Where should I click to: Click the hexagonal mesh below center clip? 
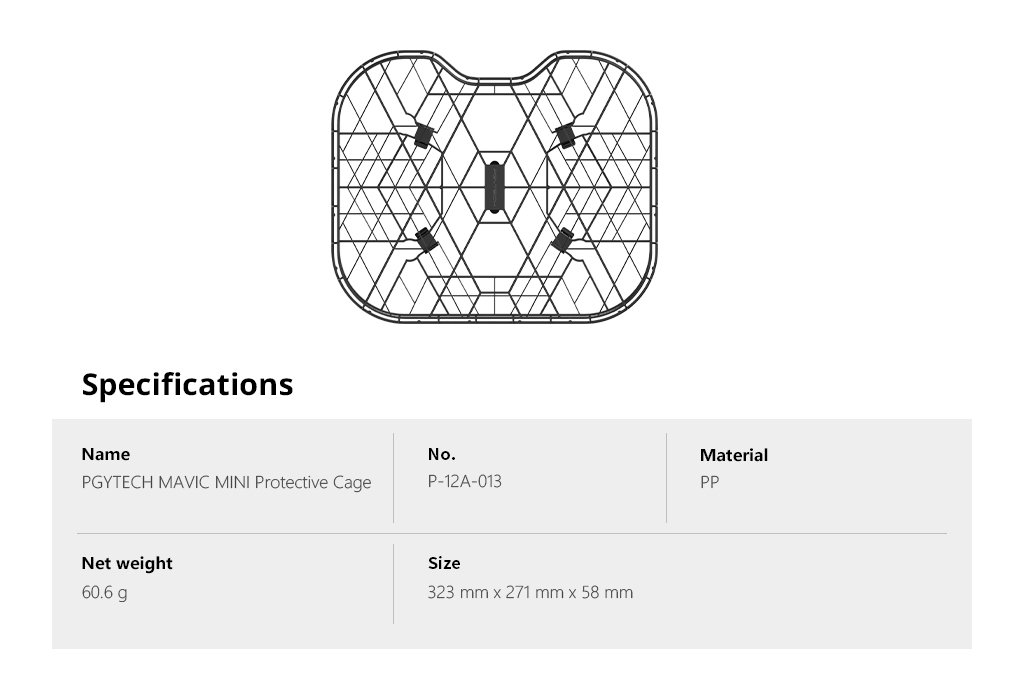(495, 251)
